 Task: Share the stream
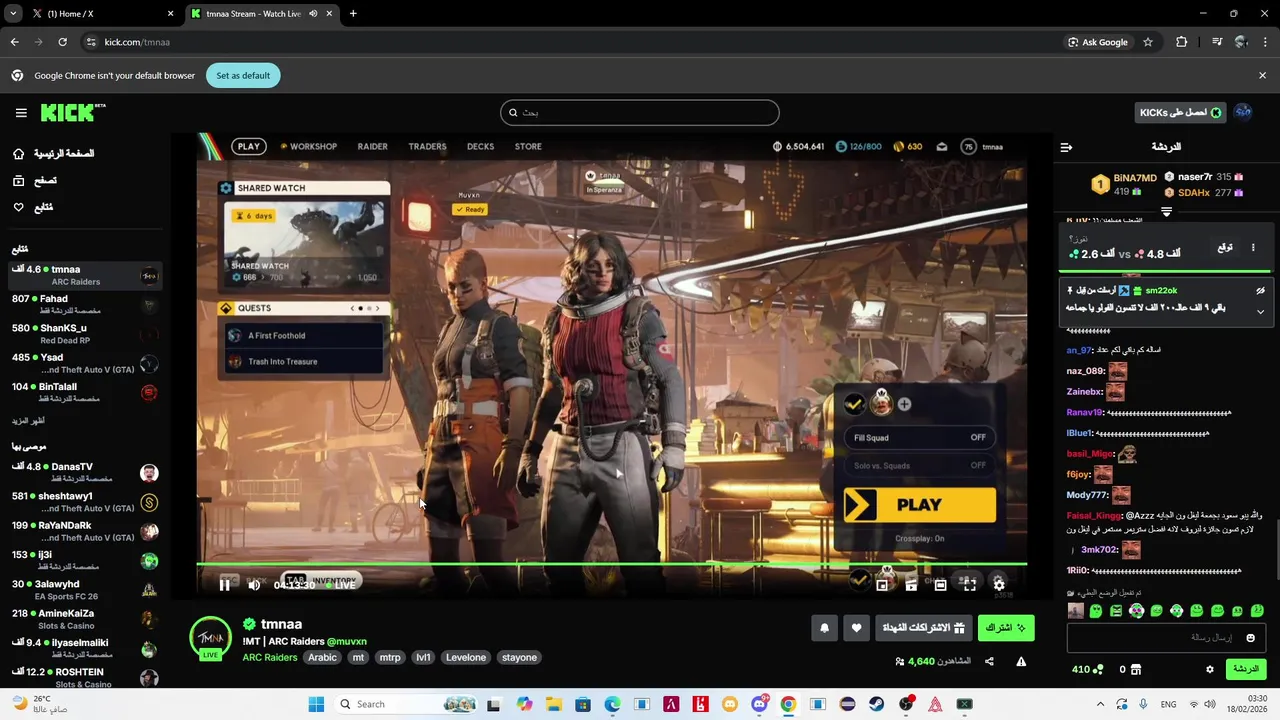[989, 661]
